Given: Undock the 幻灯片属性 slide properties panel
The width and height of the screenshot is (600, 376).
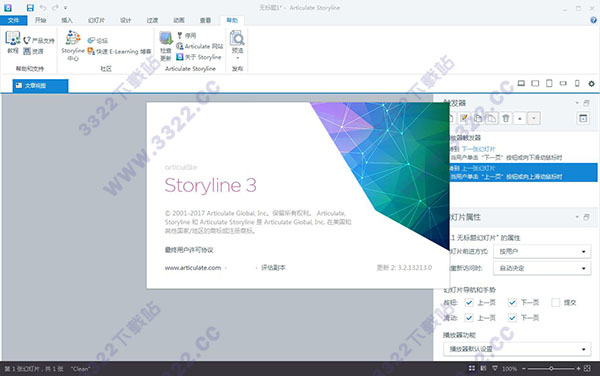Looking at the screenshot, I should [x=586, y=217].
